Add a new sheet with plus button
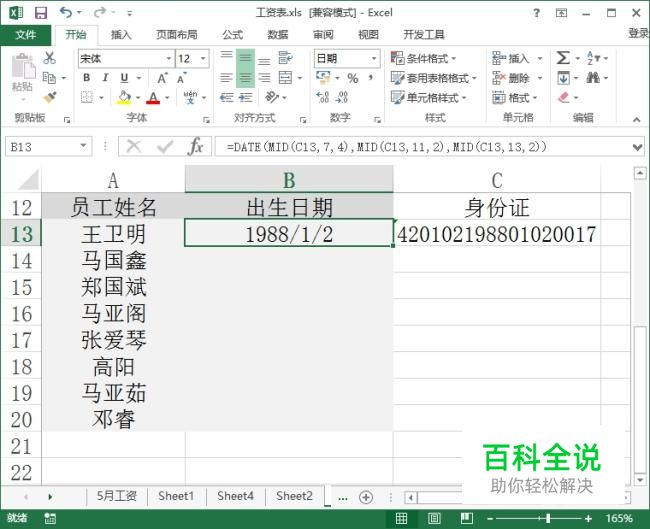Image resolution: width=650 pixels, height=529 pixels. 366,497
